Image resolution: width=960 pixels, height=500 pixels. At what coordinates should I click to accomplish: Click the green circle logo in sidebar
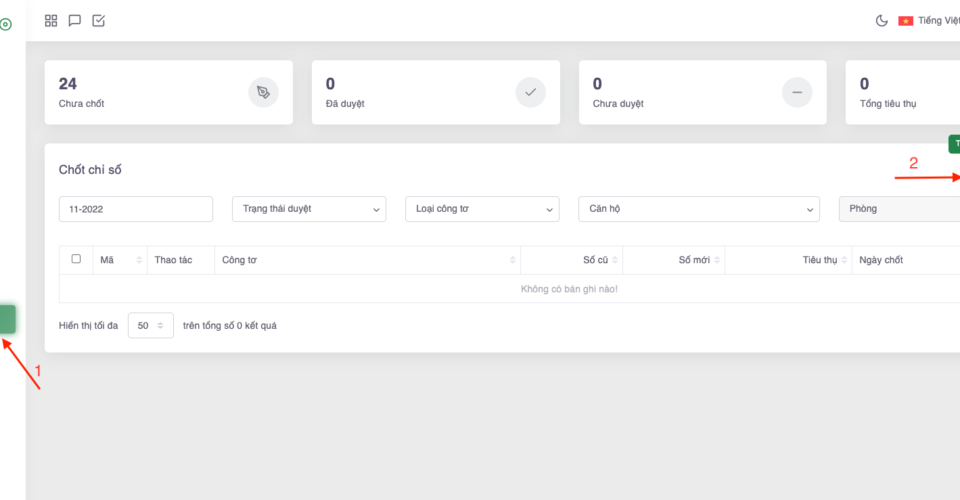(6, 24)
